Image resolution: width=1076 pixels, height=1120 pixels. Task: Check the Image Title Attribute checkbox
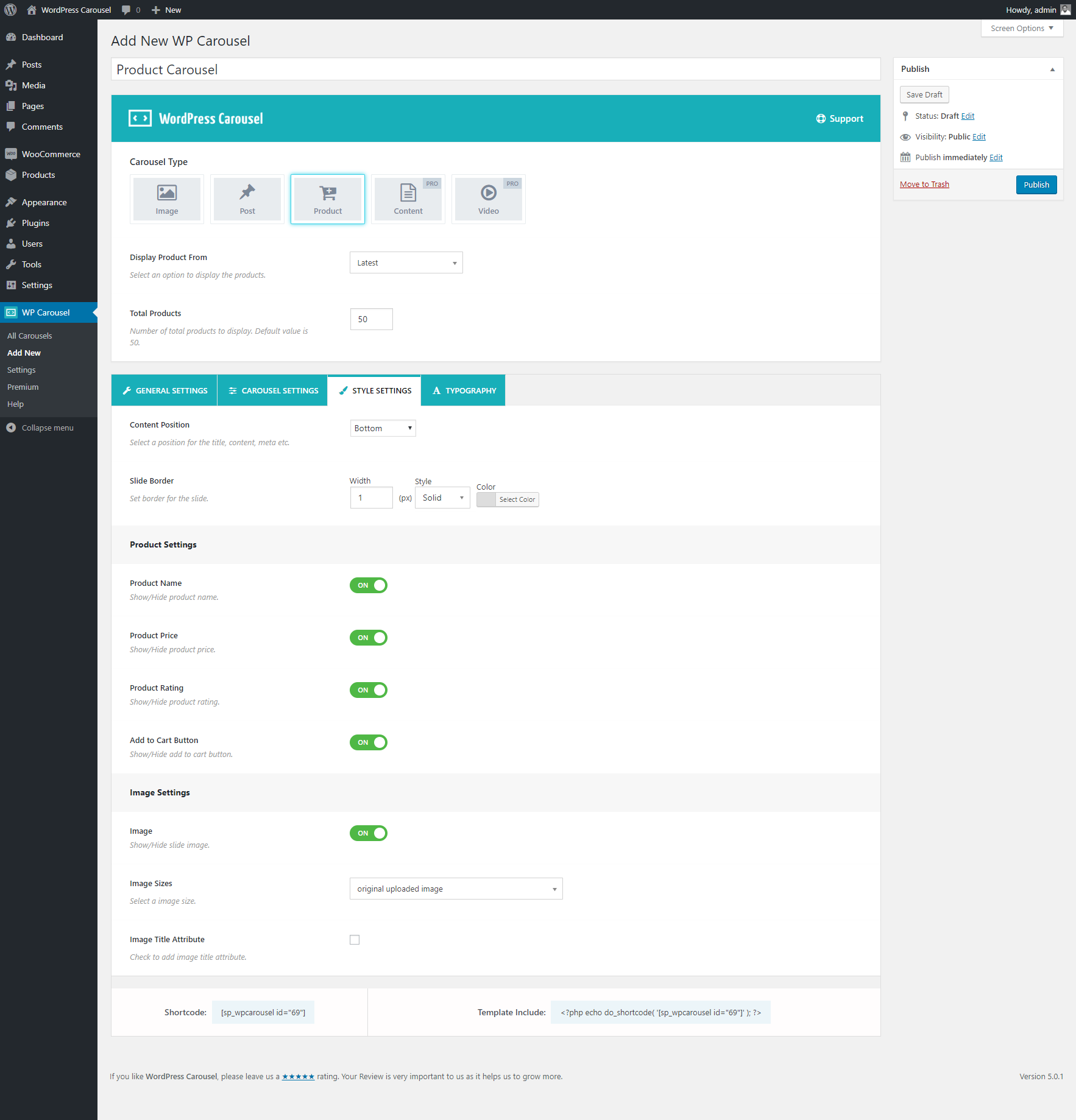point(355,940)
